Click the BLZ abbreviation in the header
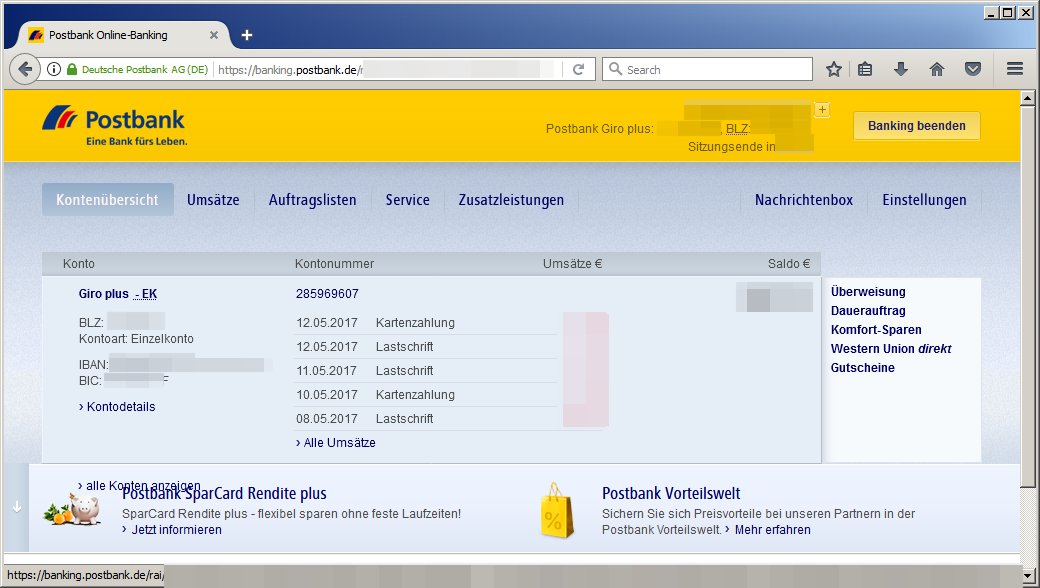 click(x=736, y=129)
